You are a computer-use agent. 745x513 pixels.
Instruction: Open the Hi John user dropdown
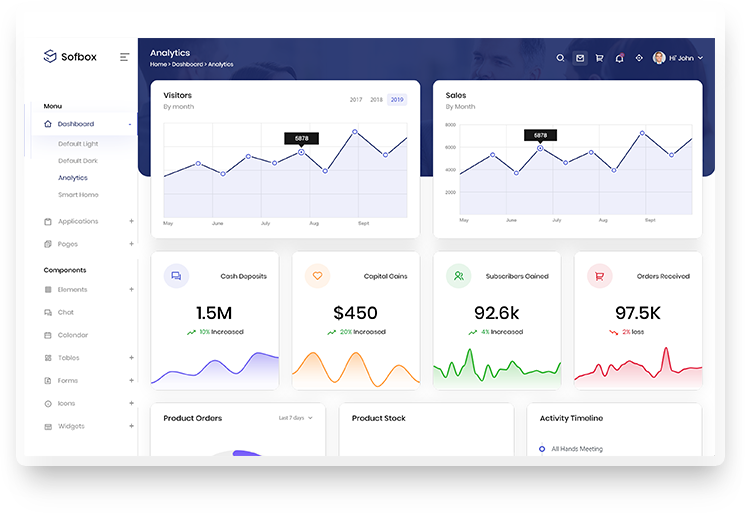click(679, 58)
